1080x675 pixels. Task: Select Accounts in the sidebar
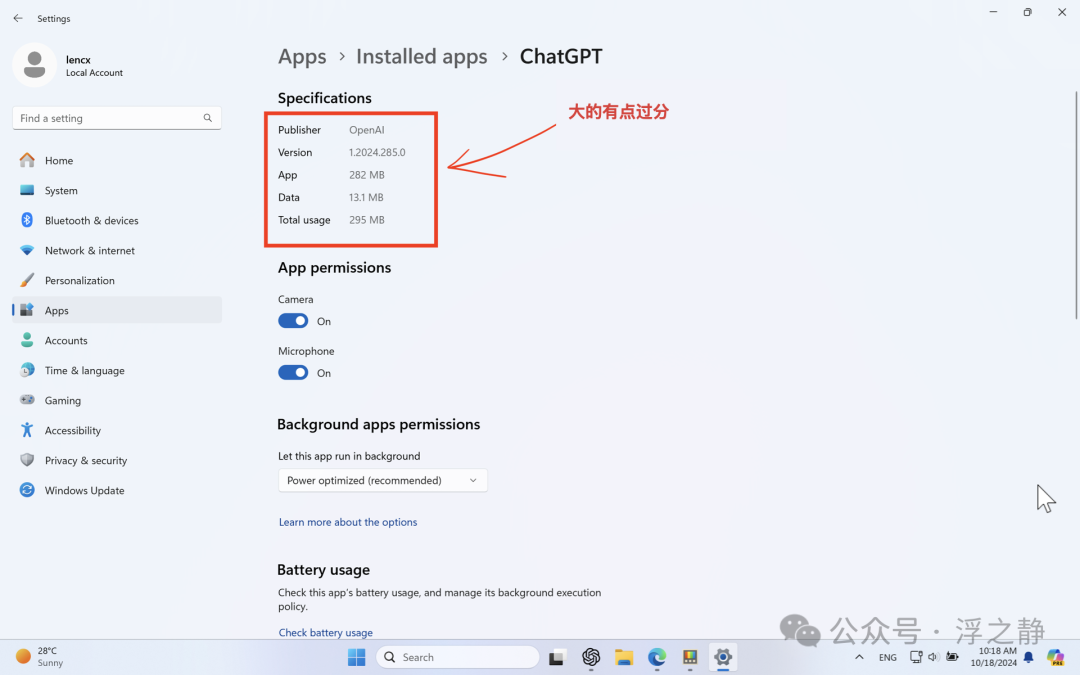click(x=117, y=340)
